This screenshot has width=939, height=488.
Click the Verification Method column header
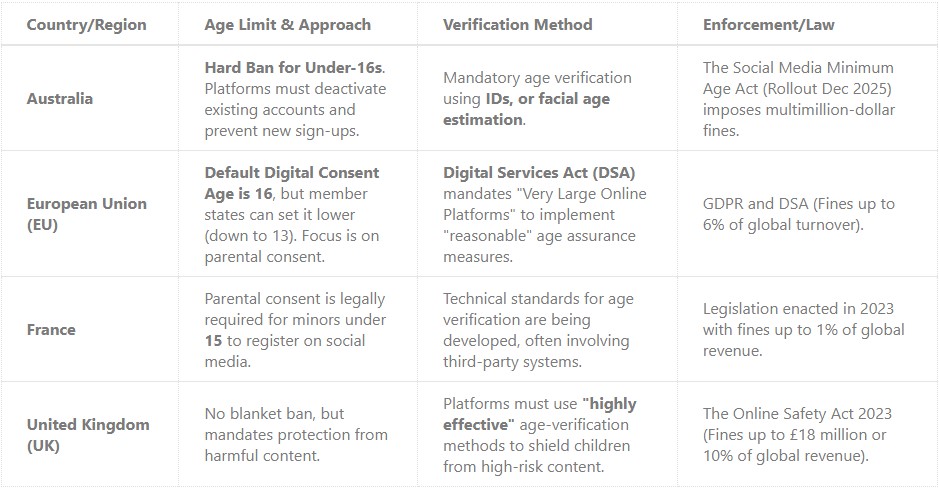click(x=517, y=24)
